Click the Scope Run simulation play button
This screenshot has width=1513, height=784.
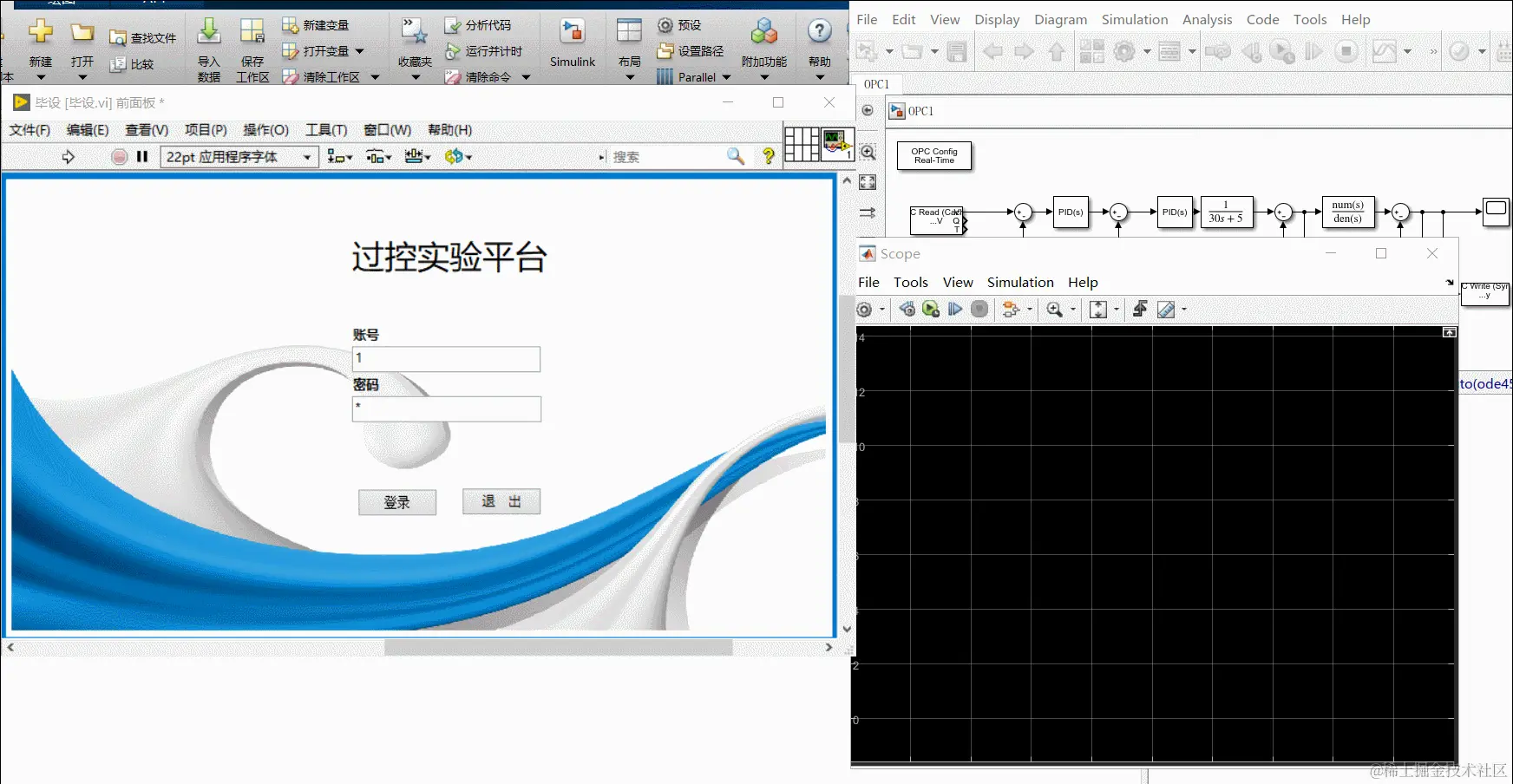931,310
